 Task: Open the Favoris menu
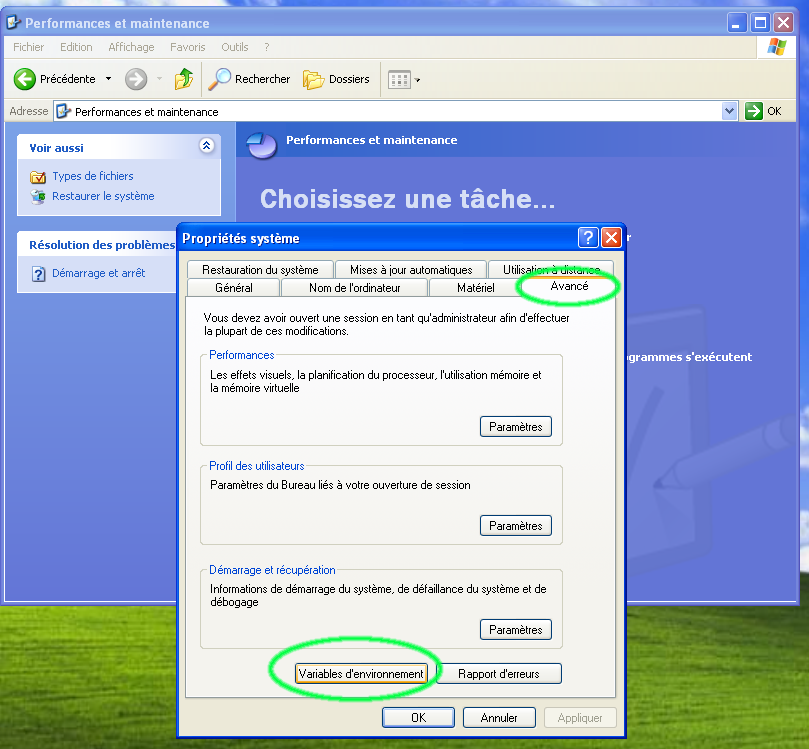(x=187, y=47)
